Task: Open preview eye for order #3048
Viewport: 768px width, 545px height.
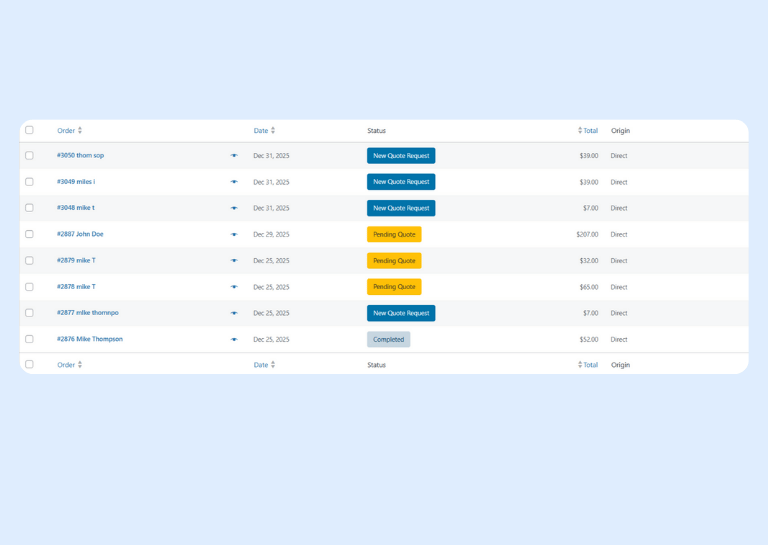Action: (234, 208)
